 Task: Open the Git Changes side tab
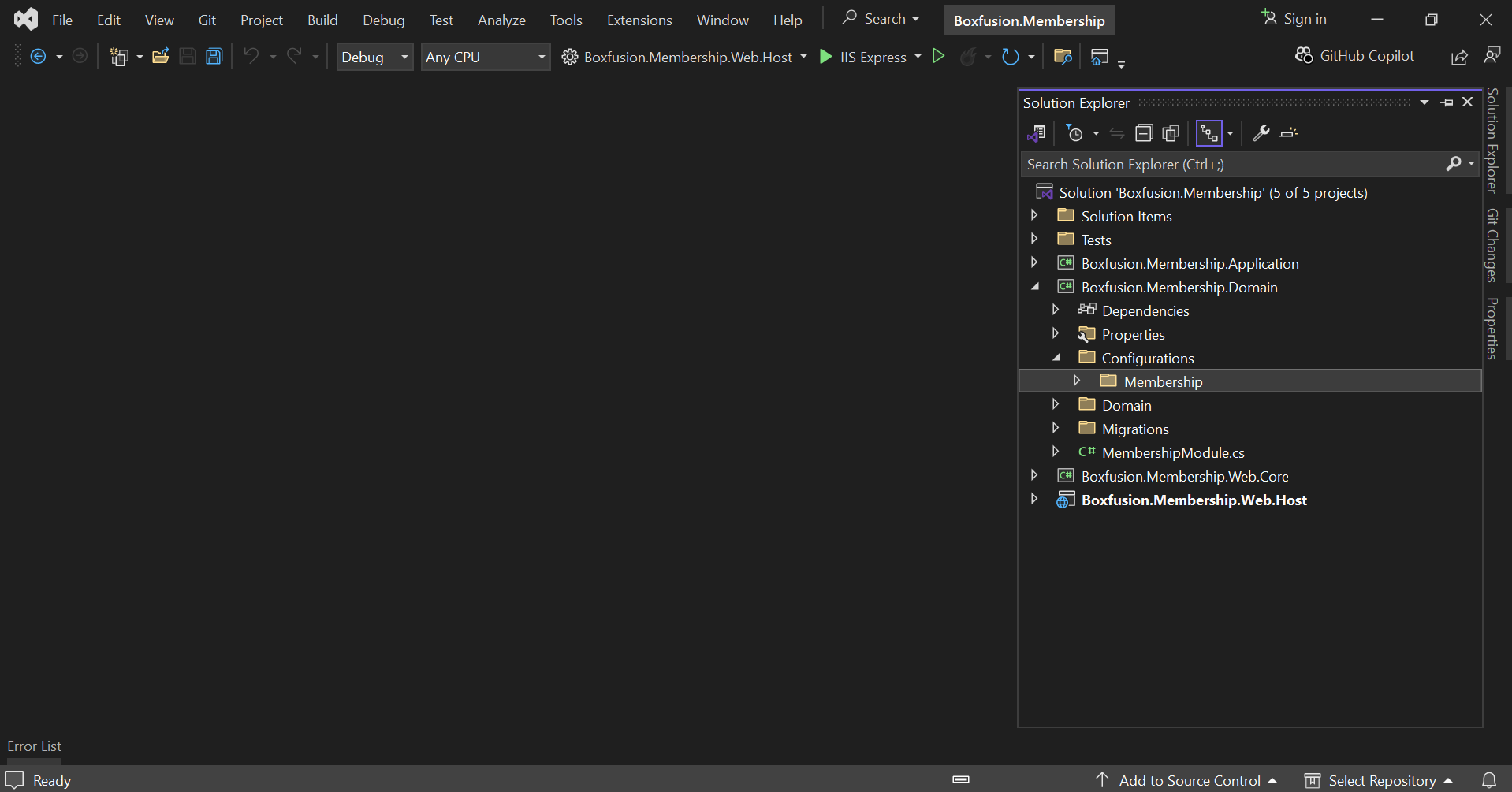pos(1492,245)
